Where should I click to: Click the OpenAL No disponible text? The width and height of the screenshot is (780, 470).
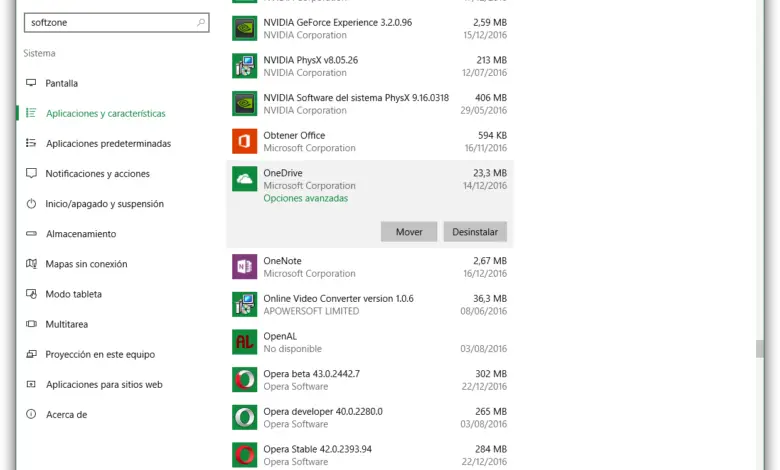pos(292,349)
